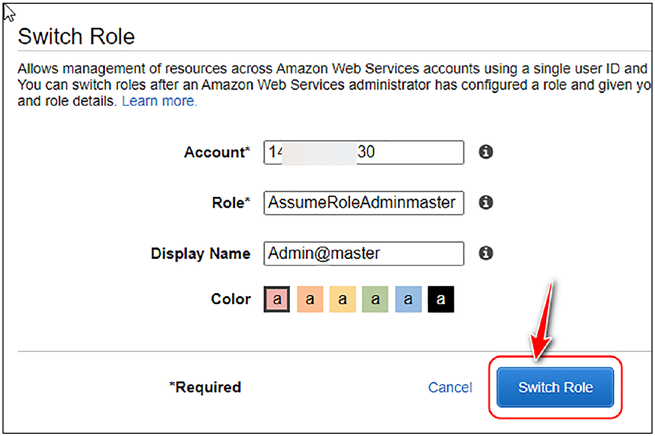The height and width of the screenshot is (436, 655).
Task: Pick the yellow color swatch
Action: pyautogui.click(x=343, y=299)
